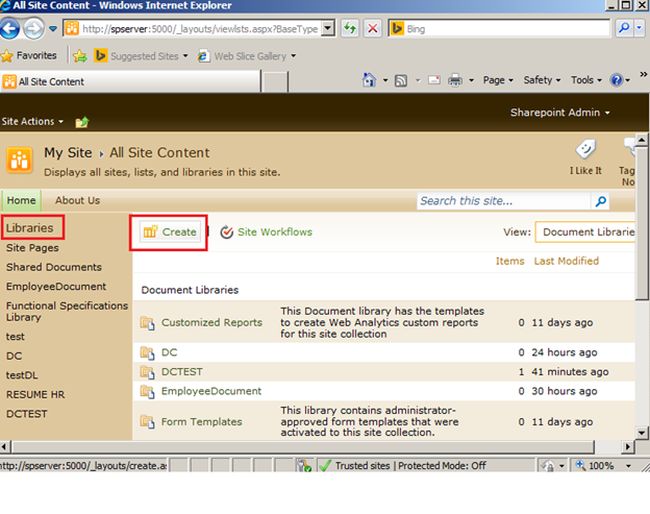Click the horizontal scrollbar right arrow
The height and width of the screenshot is (514, 650).
pyautogui.click(x=628, y=447)
